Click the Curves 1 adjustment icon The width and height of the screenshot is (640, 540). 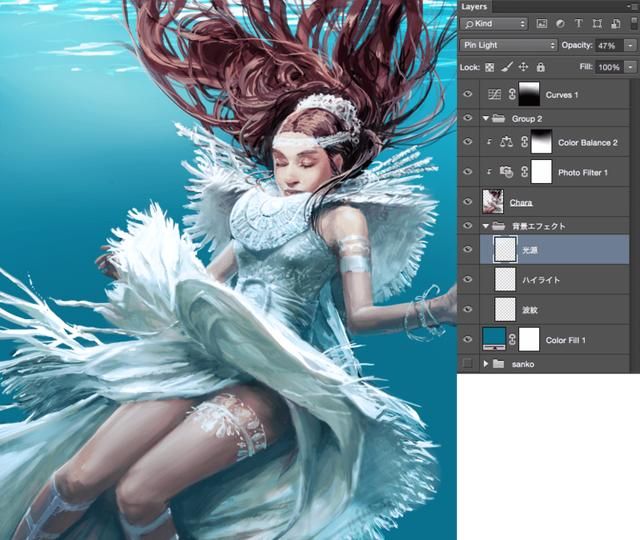[494, 95]
